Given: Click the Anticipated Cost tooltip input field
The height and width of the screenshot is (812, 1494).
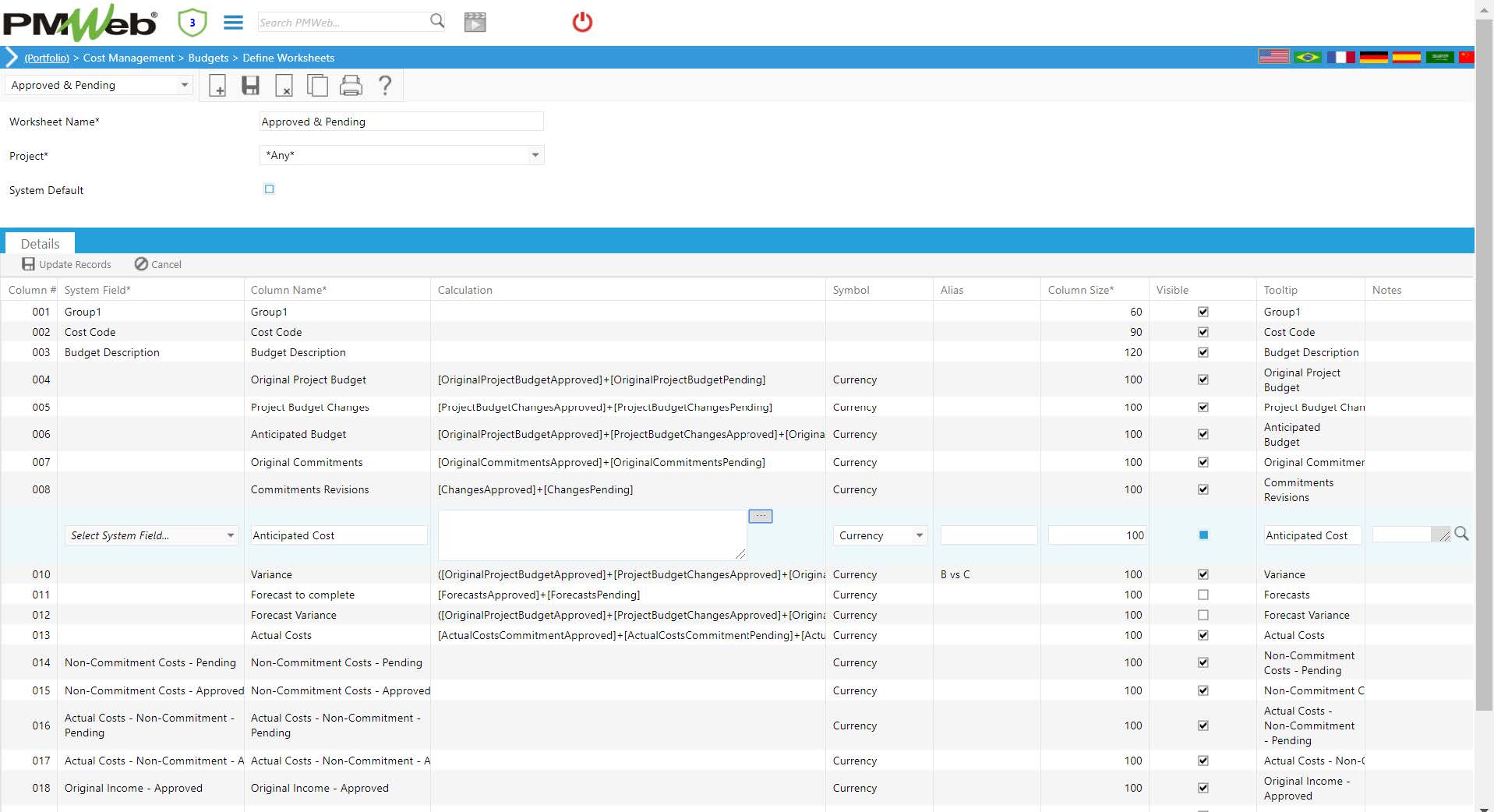Looking at the screenshot, I should [x=1312, y=535].
